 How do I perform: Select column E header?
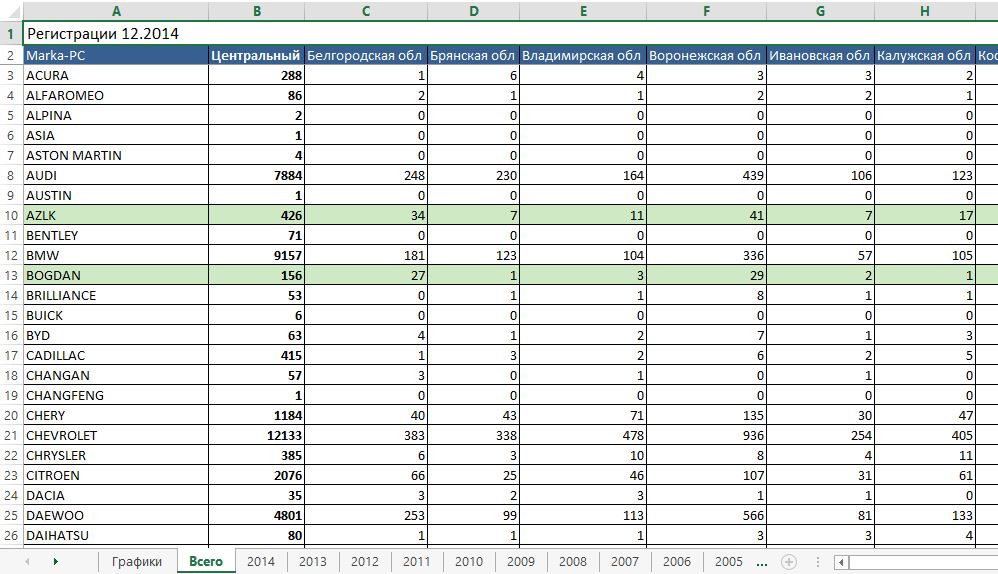pos(583,11)
